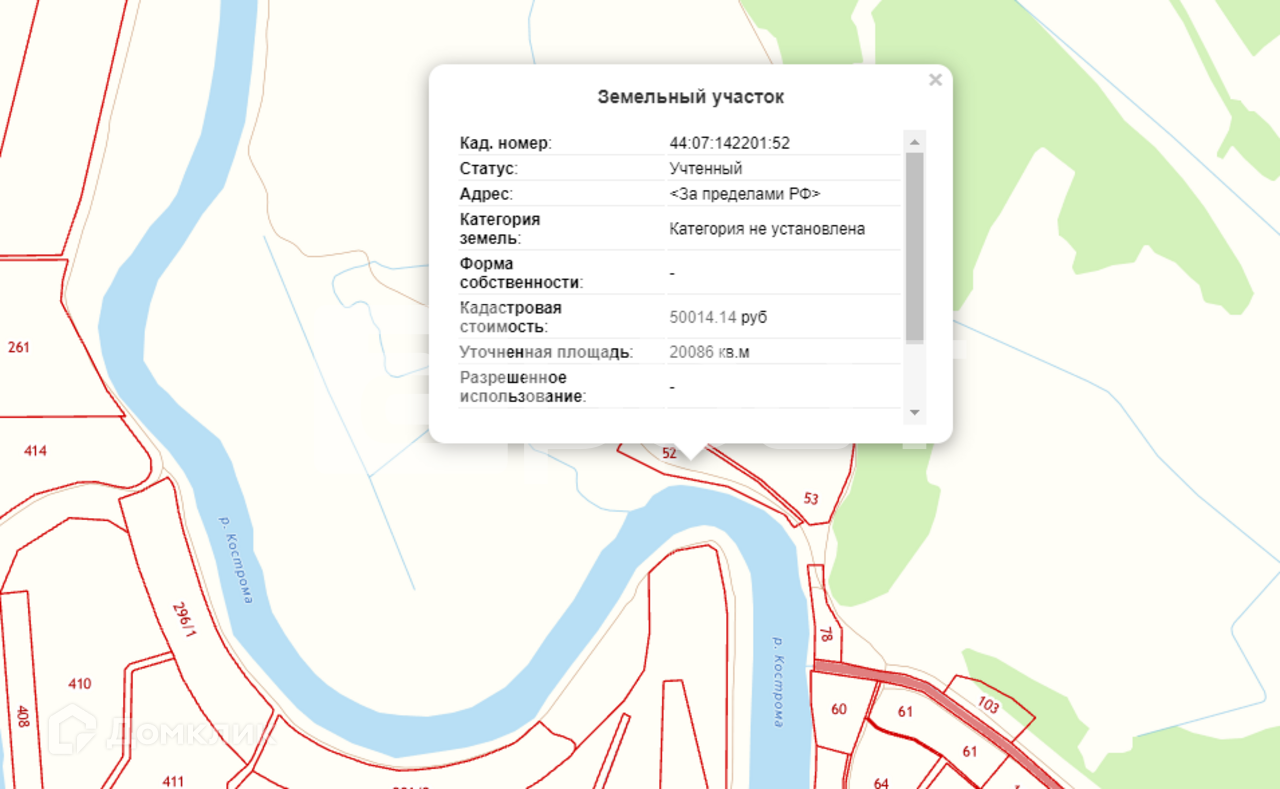Screen dimensions: 1280x789
Task: Select parcel 103 on the map
Action: click(x=990, y=705)
